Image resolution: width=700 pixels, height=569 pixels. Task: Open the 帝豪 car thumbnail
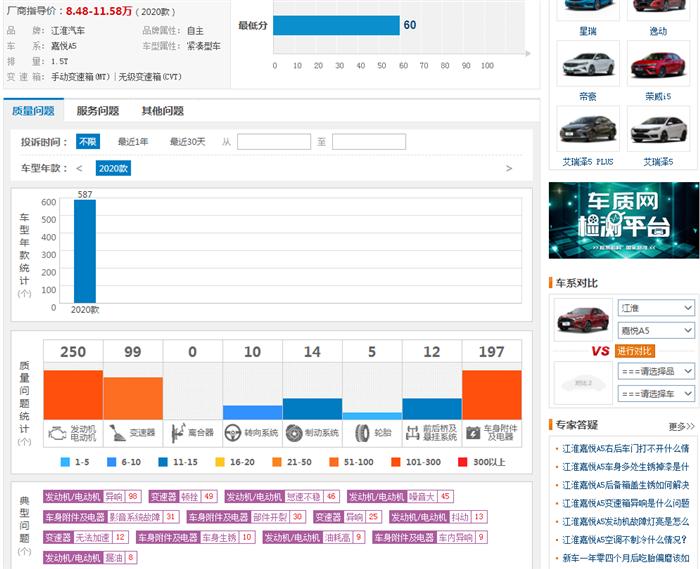coord(588,63)
